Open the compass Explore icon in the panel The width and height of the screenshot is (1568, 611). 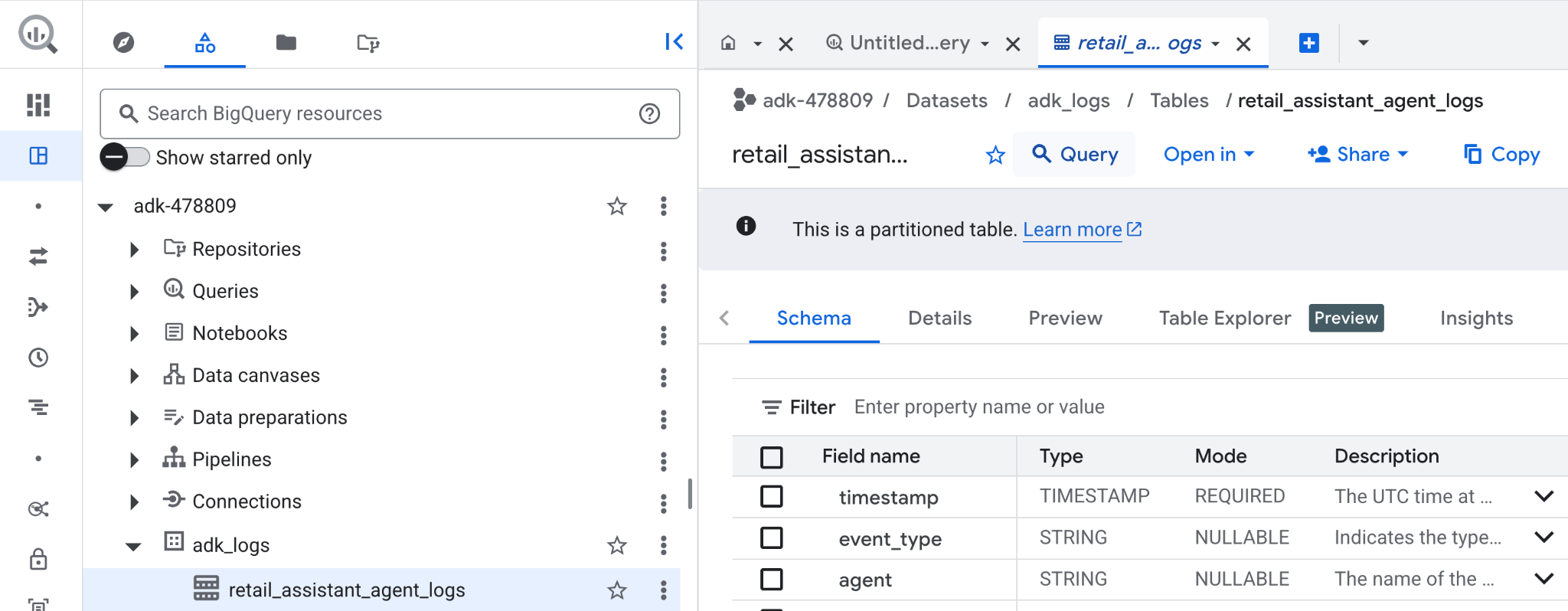coord(123,42)
